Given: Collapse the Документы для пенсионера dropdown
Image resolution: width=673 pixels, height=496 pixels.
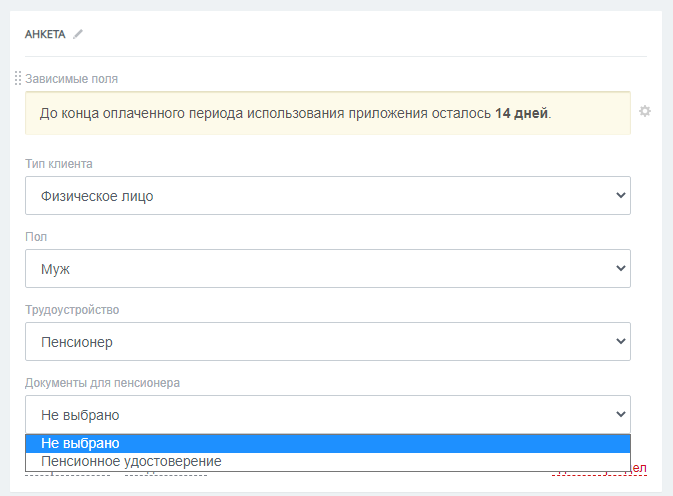Looking at the screenshot, I should (327, 414).
